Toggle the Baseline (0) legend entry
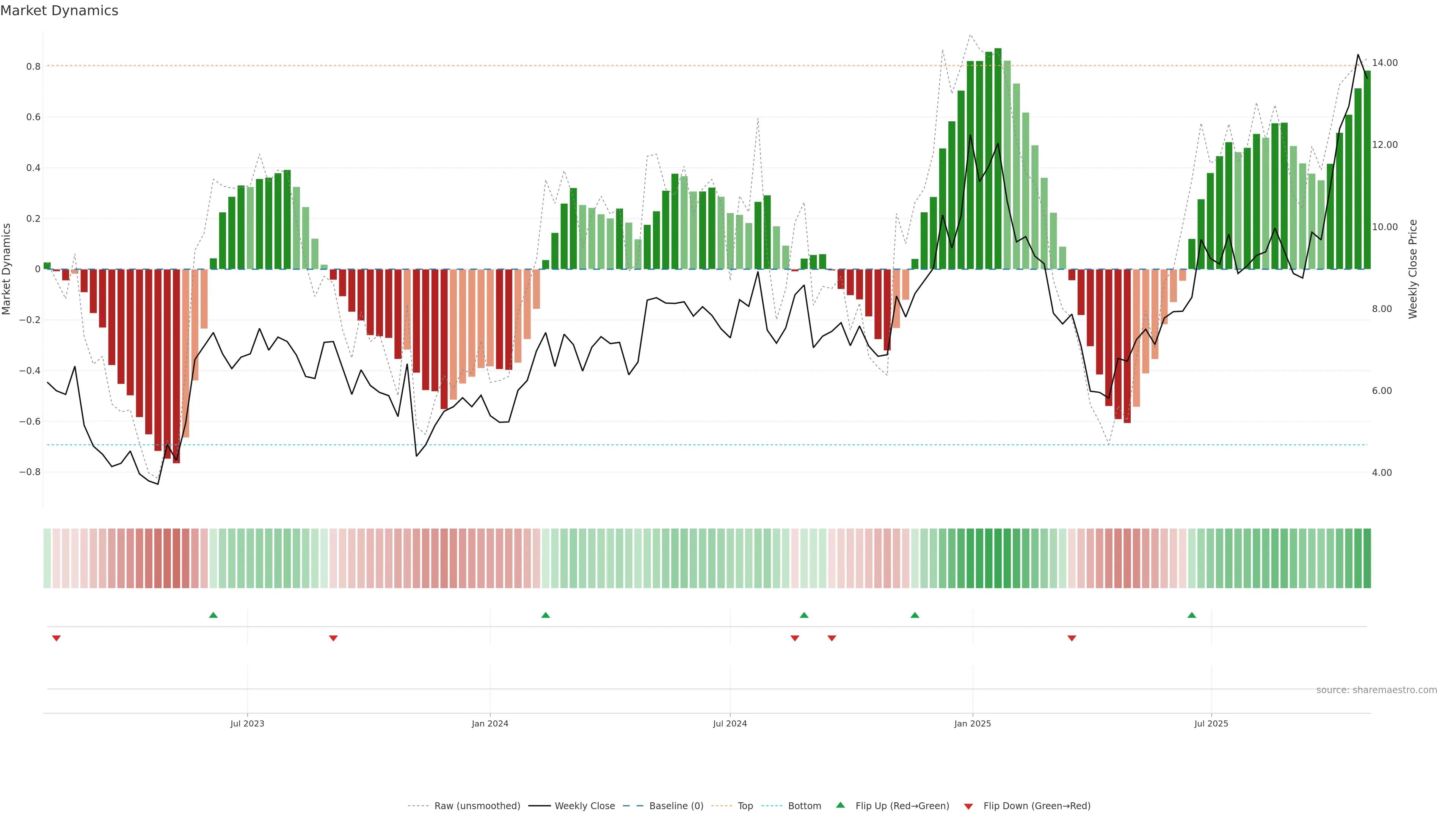The height and width of the screenshot is (819, 1456). point(676,806)
